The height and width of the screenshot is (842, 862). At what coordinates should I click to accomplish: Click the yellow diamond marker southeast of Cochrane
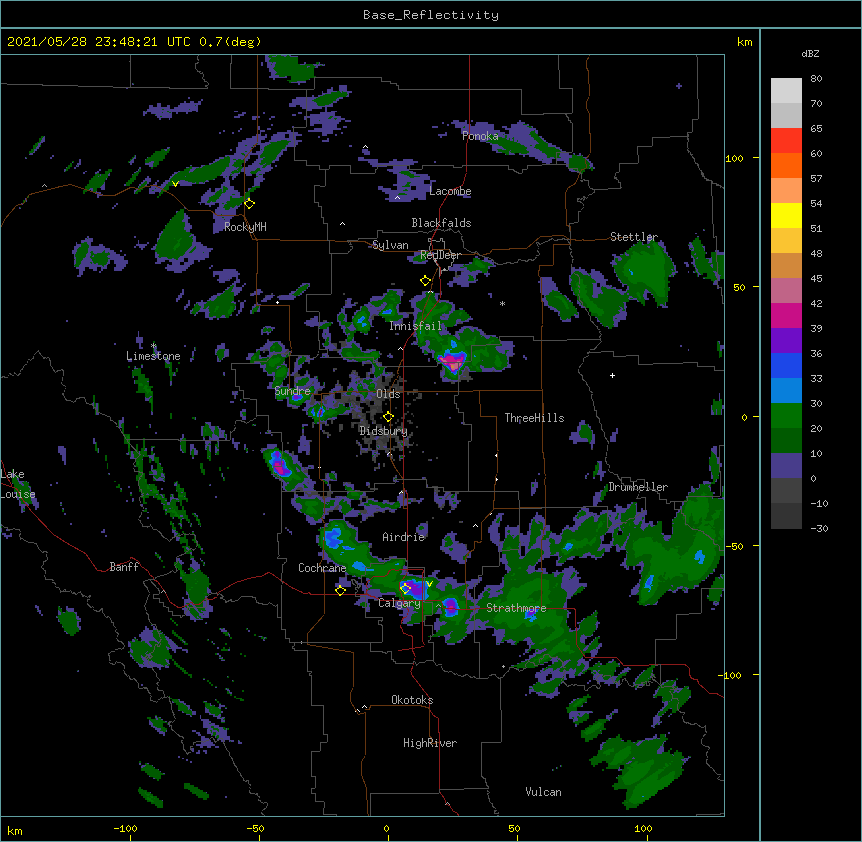click(x=340, y=591)
